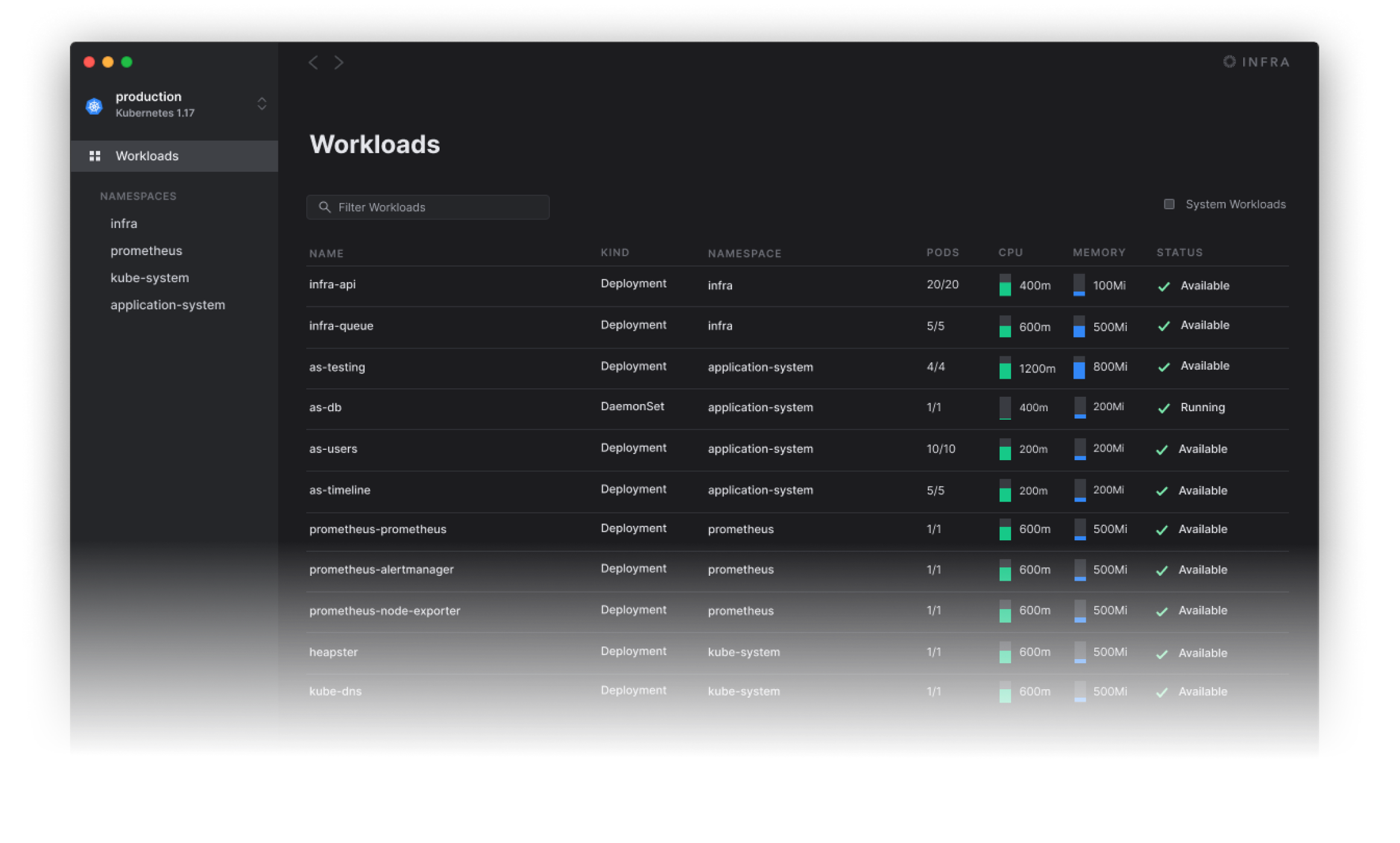Click the Kubernetes cluster icon next to production
The image size is (1400, 843).
(94, 106)
